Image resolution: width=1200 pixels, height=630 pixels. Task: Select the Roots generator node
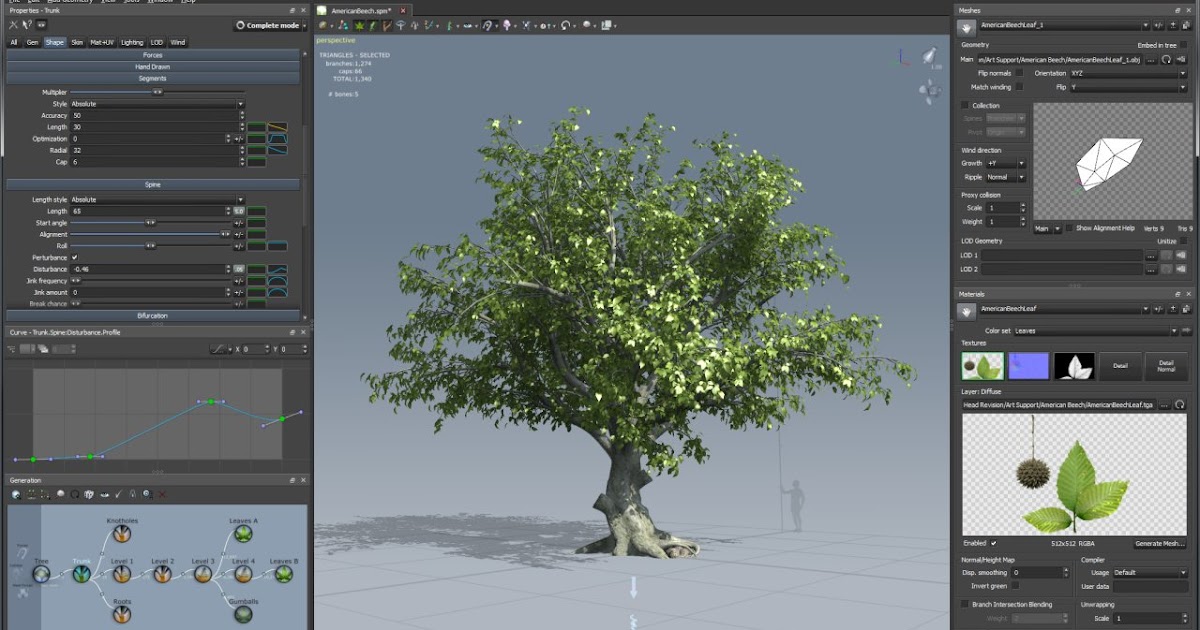pos(121,615)
